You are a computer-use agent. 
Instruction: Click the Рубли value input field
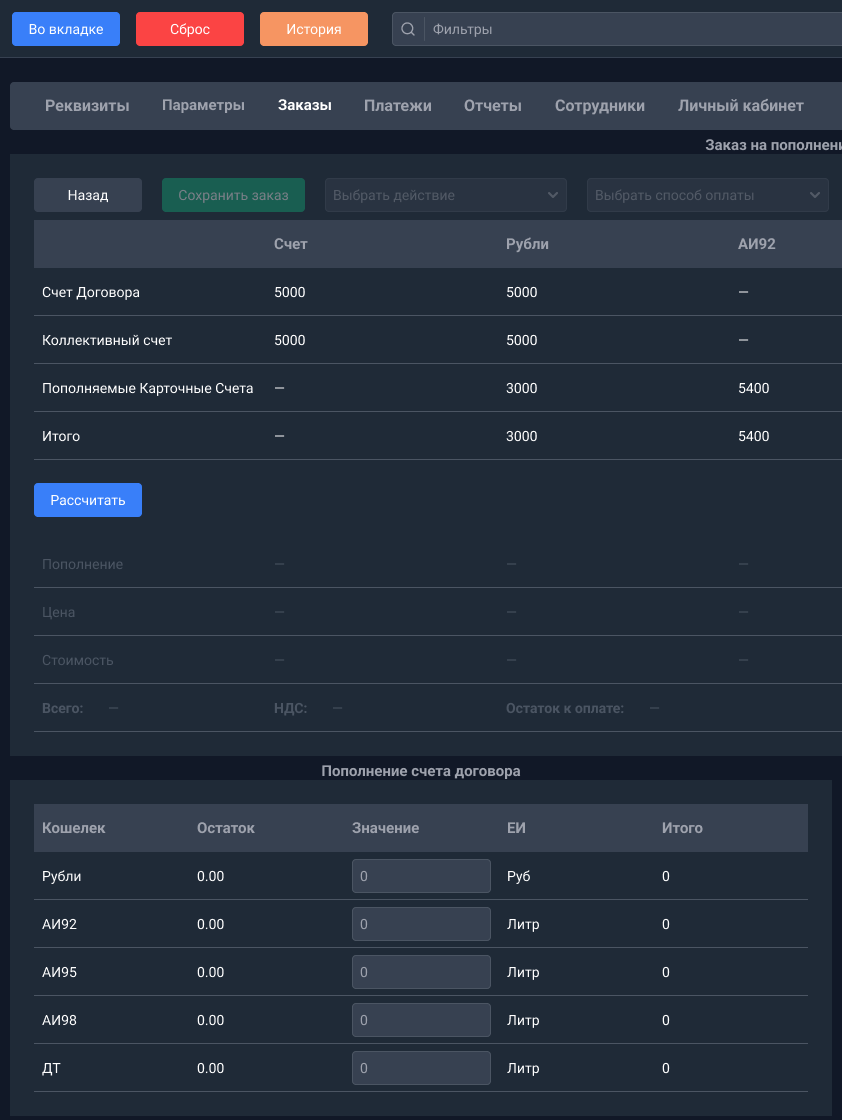point(421,876)
